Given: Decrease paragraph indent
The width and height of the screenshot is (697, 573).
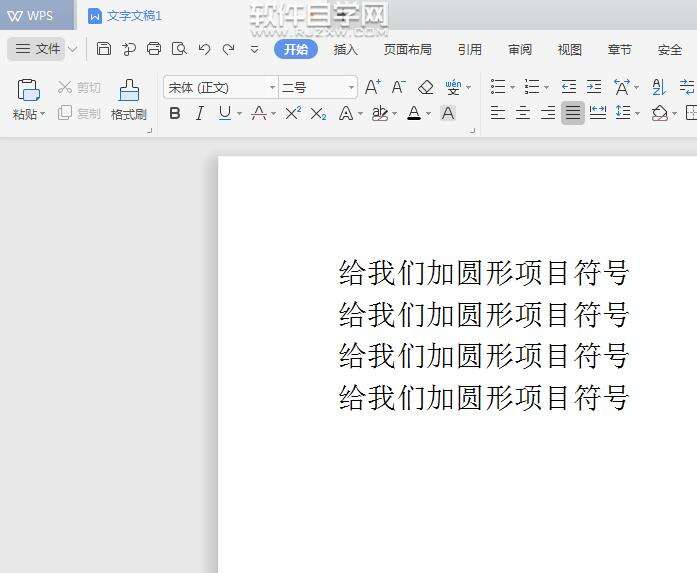Looking at the screenshot, I should coord(569,87).
